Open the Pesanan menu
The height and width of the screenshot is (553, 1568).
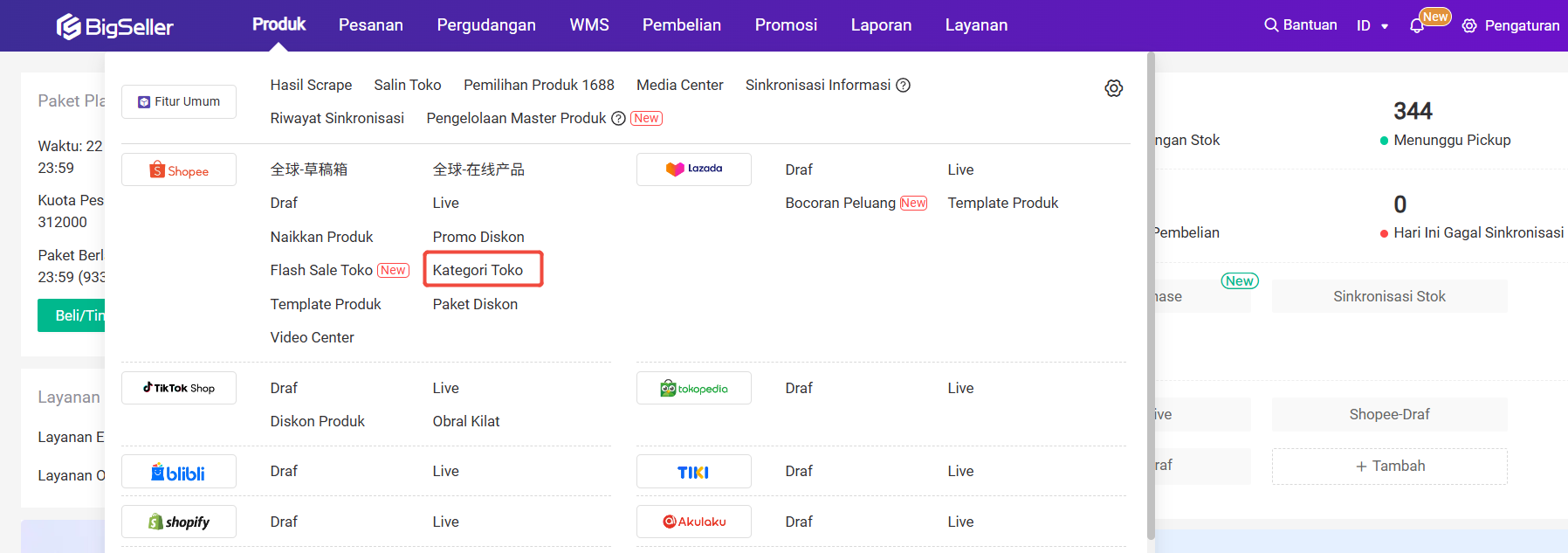click(371, 25)
